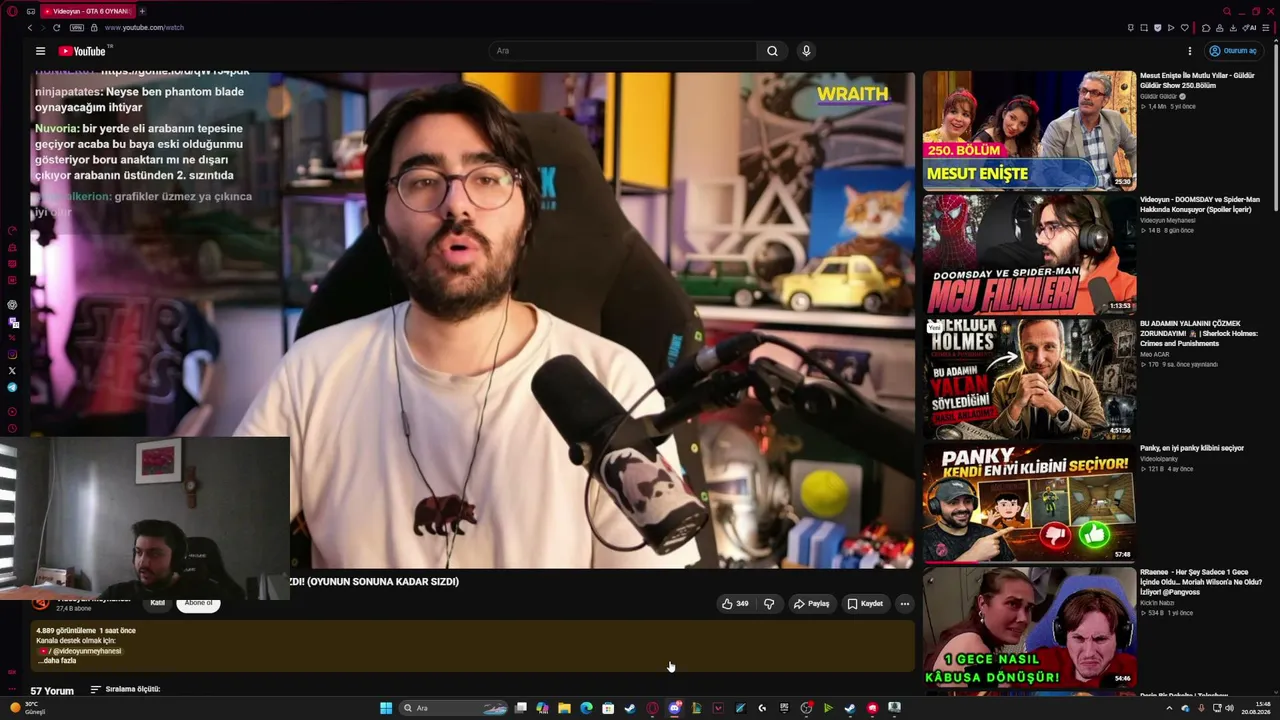Open Discord from the taskbar
Screen dimensions: 1280x720
[675, 708]
